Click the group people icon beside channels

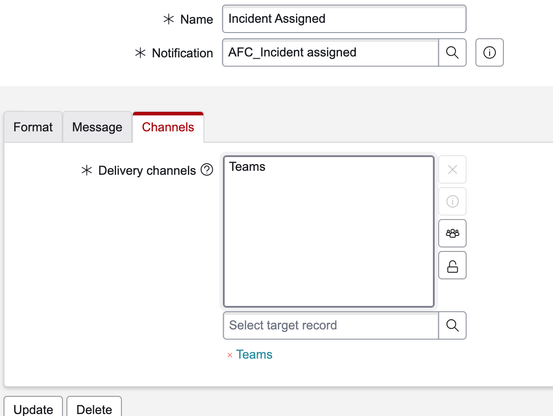tap(452, 233)
